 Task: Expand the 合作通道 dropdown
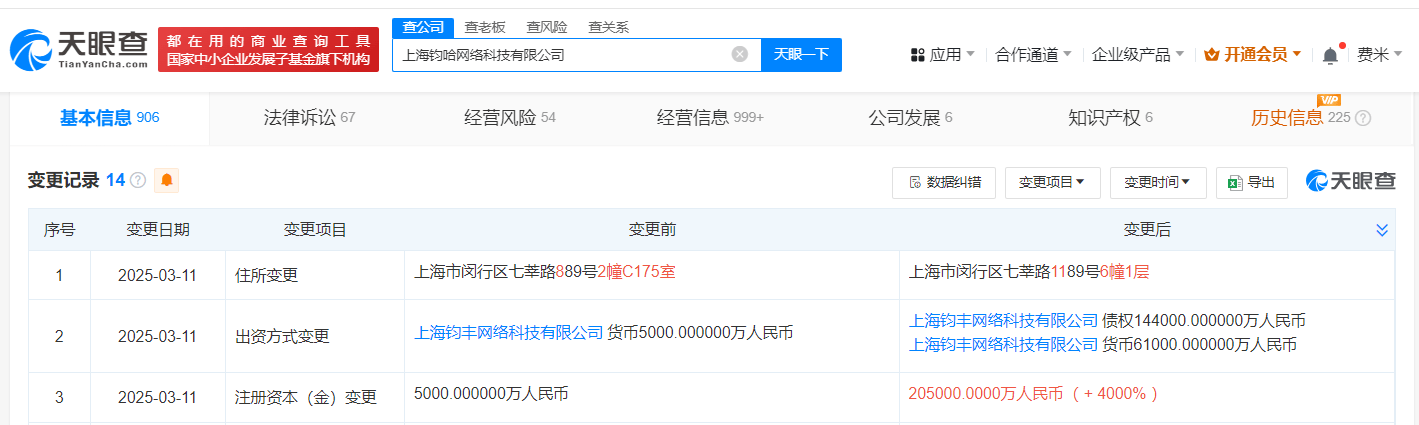tap(1034, 55)
